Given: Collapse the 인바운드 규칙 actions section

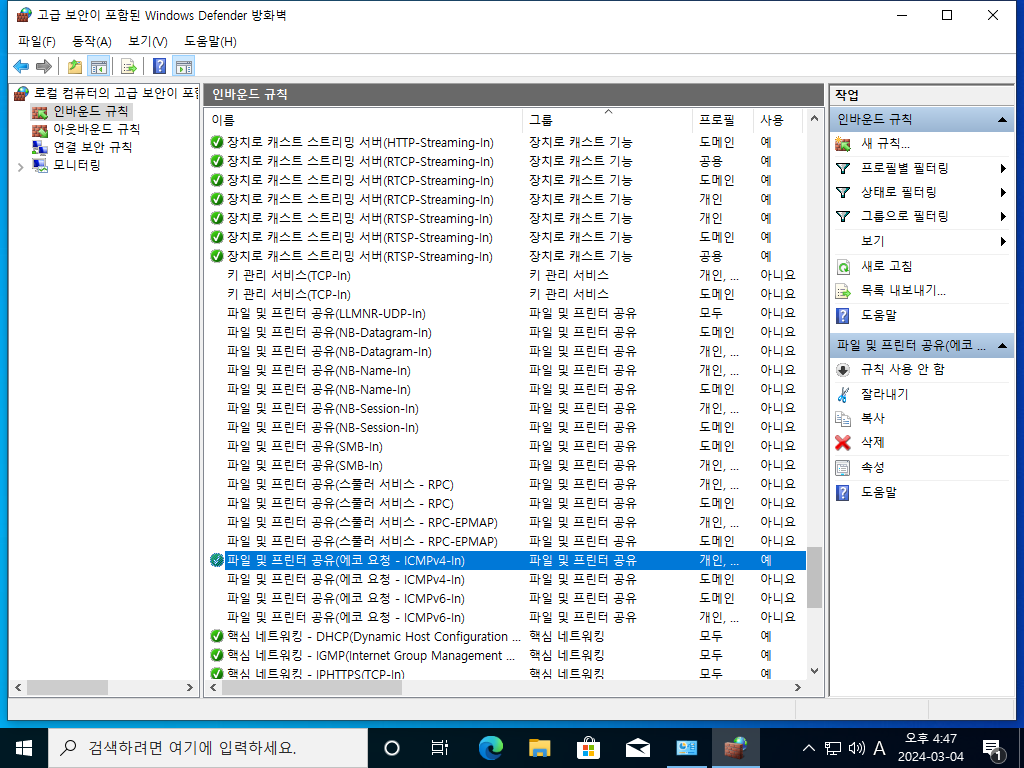Looking at the screenshot, I should (1002, 120).
